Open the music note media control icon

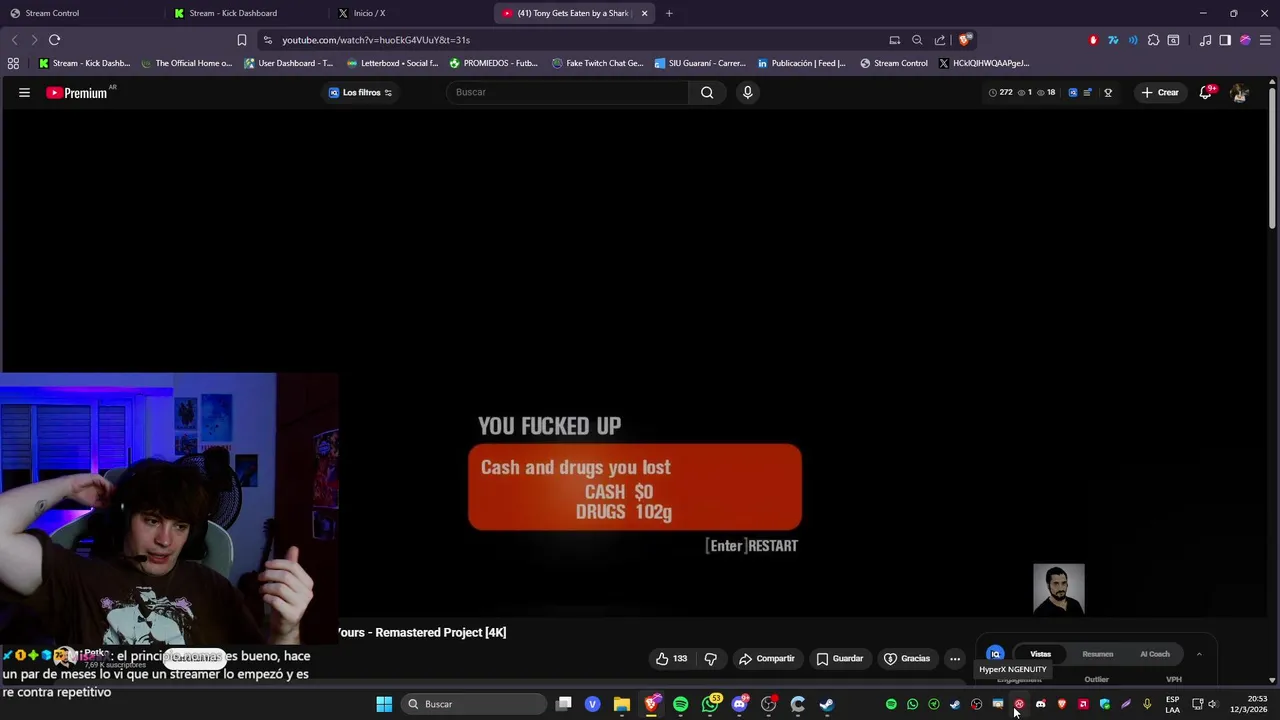tap(1205, 40)
